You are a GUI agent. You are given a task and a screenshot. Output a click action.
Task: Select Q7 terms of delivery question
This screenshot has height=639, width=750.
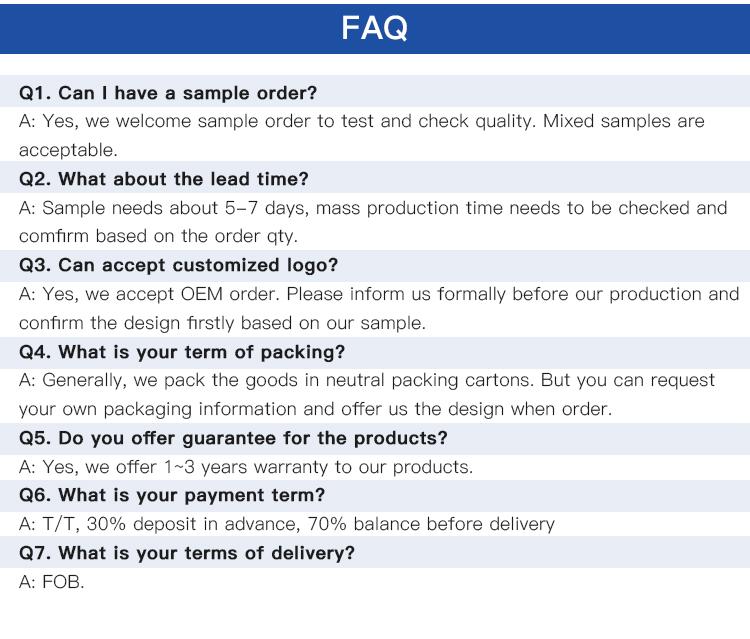point(187,553)
